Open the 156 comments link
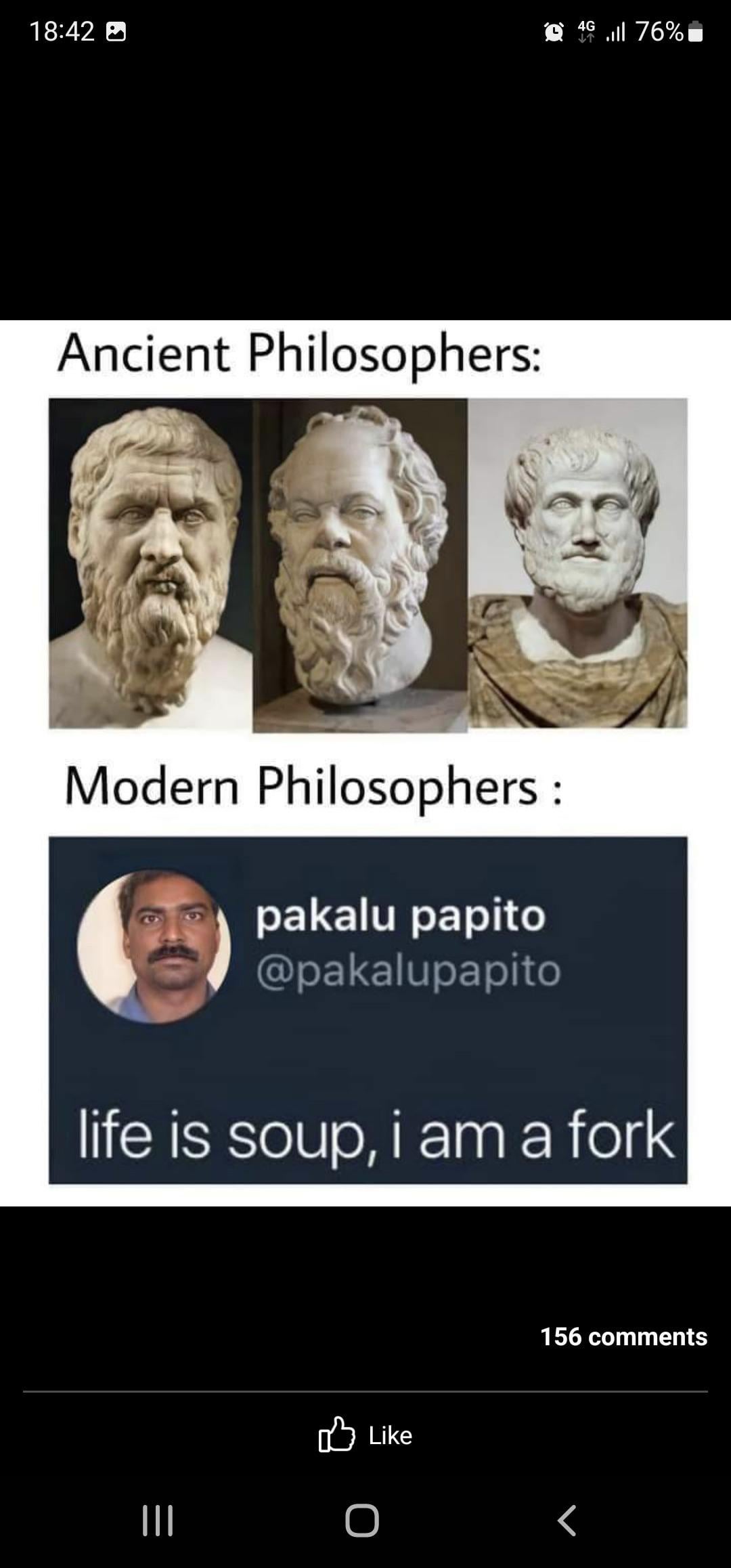The width and height of the screenshot is (731, 1568). tap(623, 1336)
